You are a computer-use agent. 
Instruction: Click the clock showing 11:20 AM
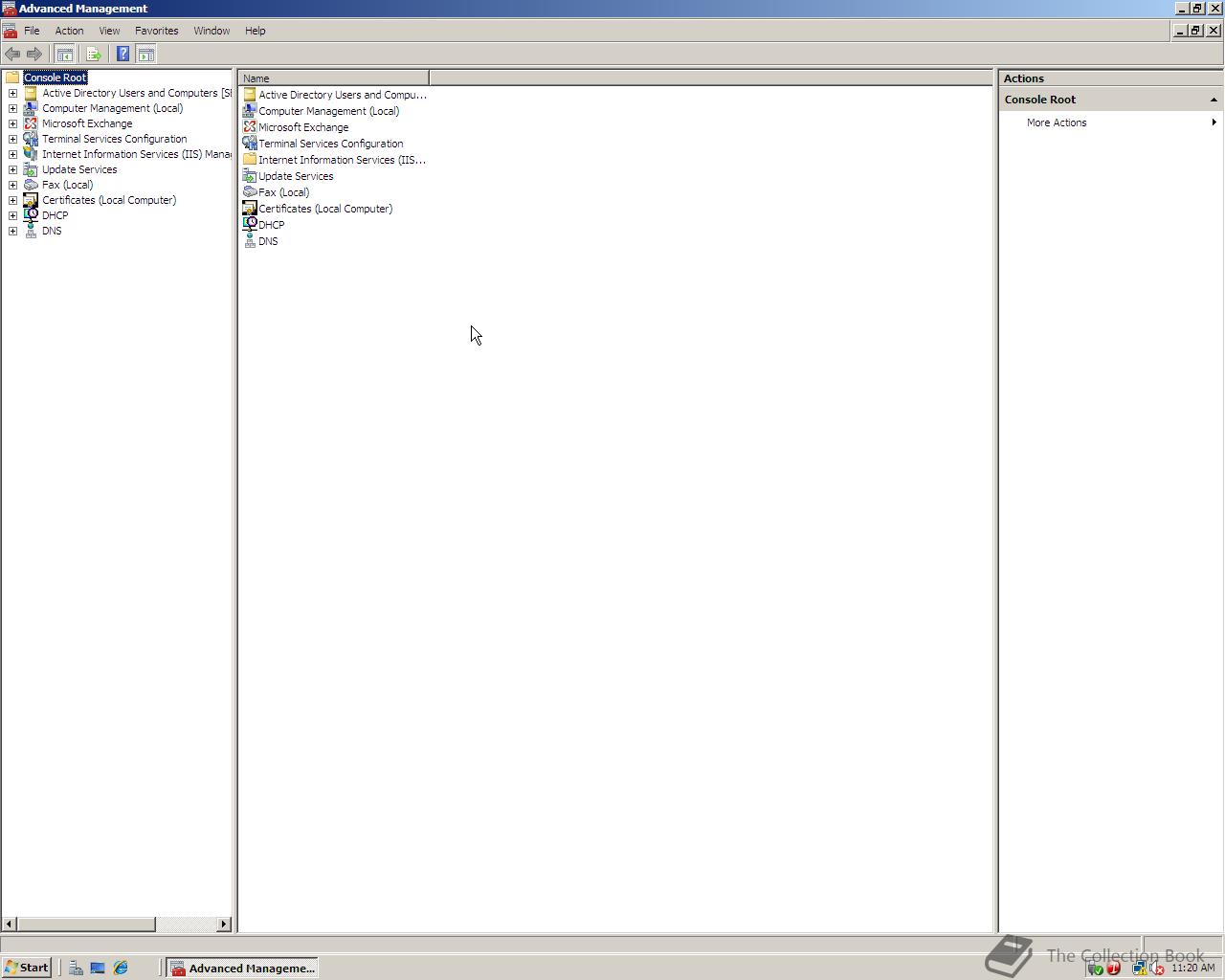[x=1192, y=968]
